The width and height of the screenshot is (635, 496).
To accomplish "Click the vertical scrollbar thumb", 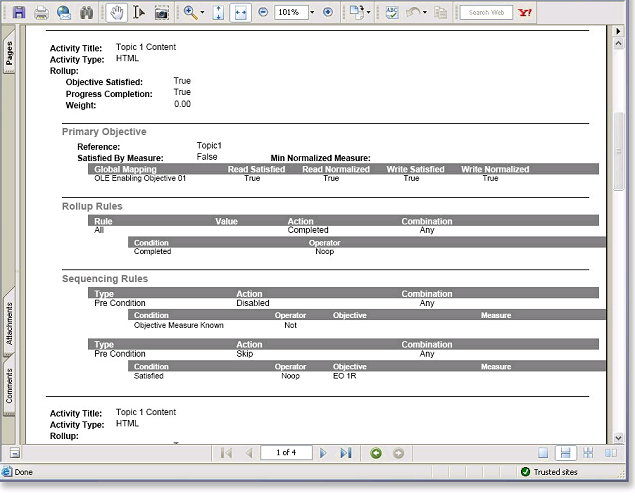I will 618,151.
